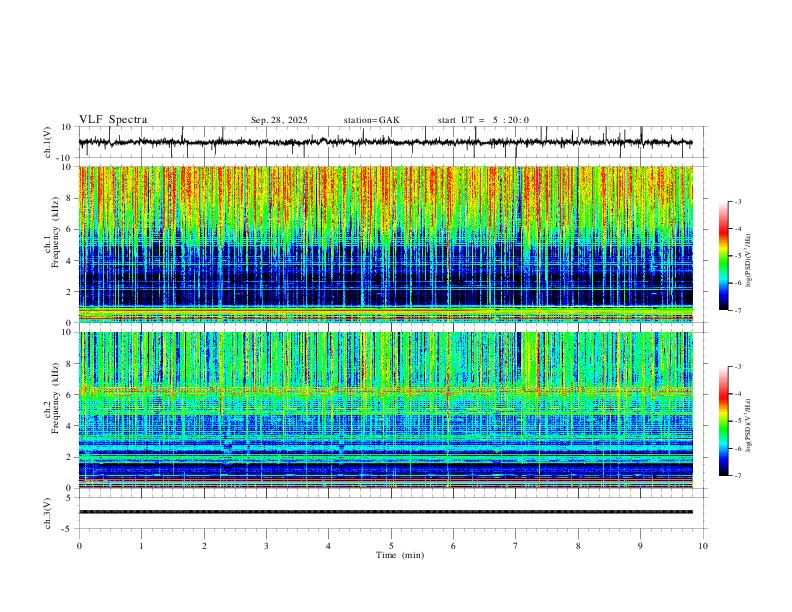Click the ch.1 spectrogram color scale bar

tap(723, 256)
